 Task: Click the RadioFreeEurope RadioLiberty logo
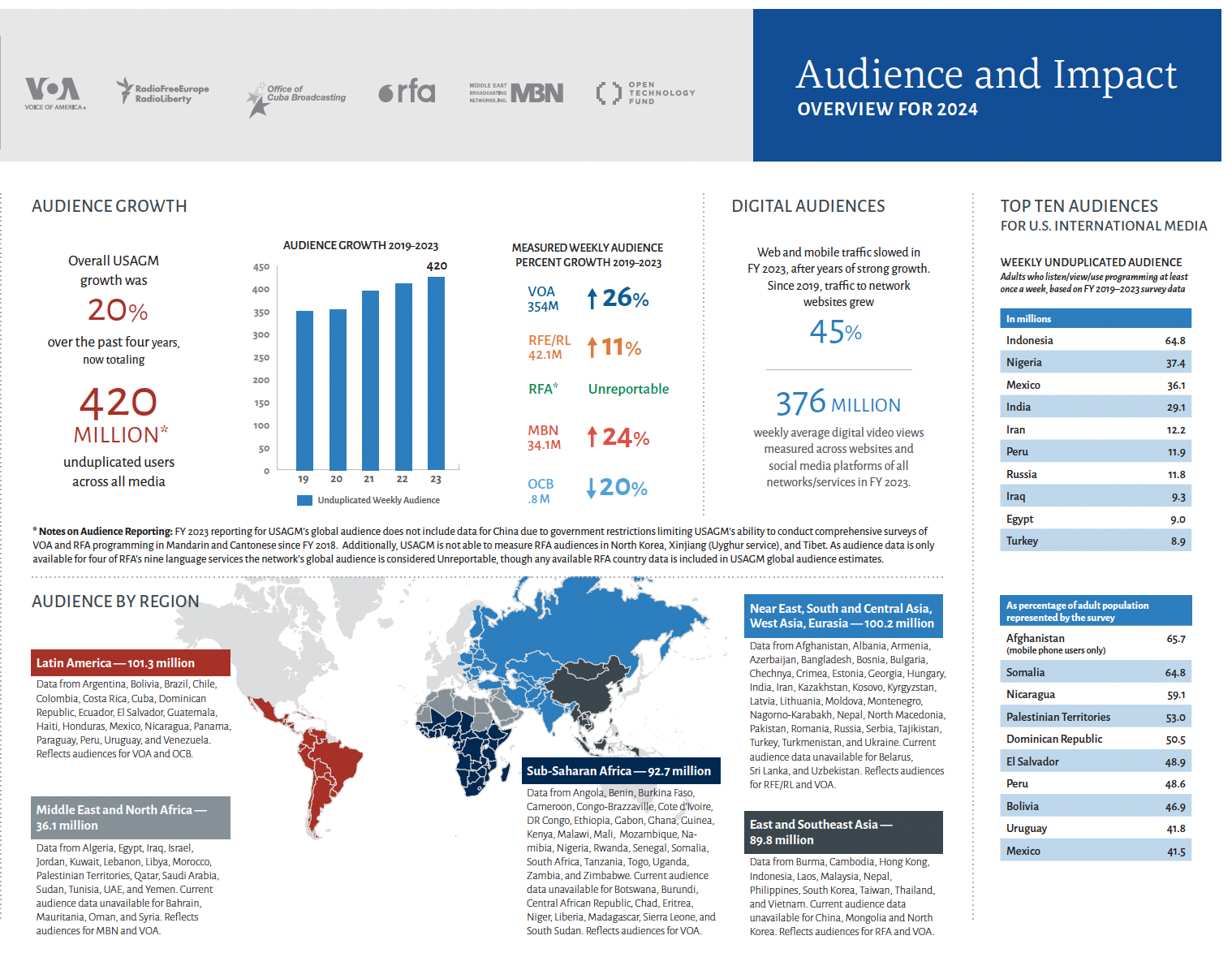[x=162, y=91]
